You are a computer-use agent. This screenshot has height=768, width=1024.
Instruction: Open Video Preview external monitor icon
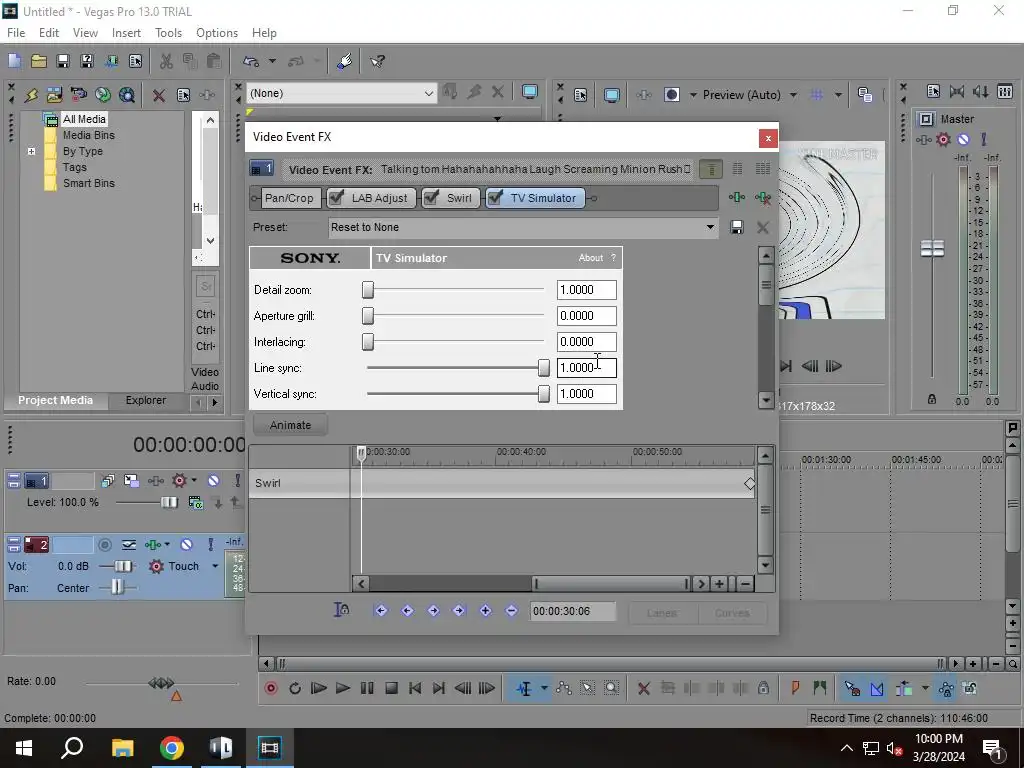coord(611,95)
